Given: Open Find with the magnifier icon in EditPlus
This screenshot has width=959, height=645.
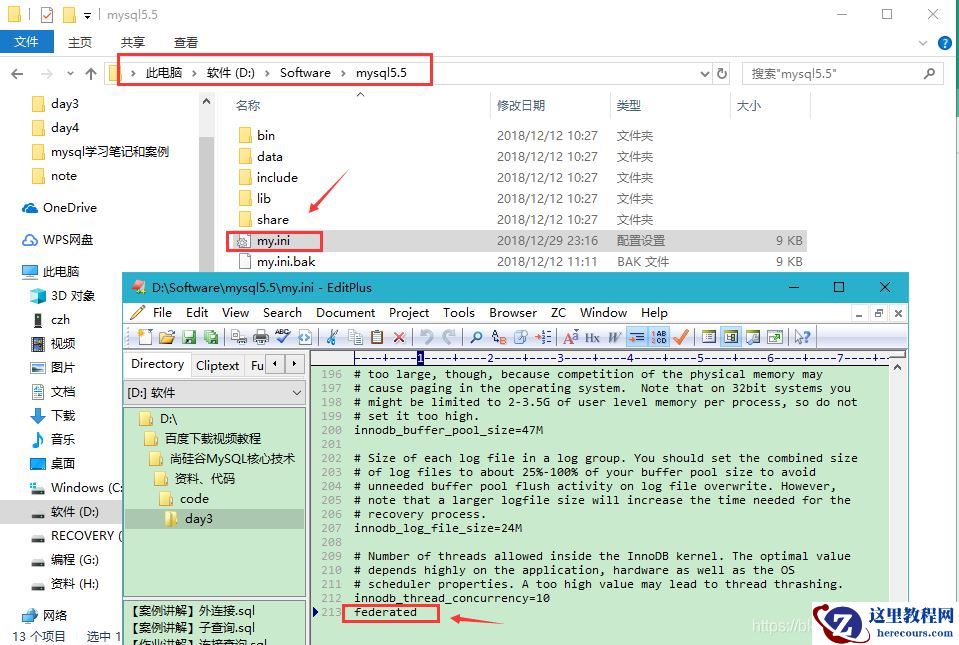Looking at the screenshot, I should 476,337.
